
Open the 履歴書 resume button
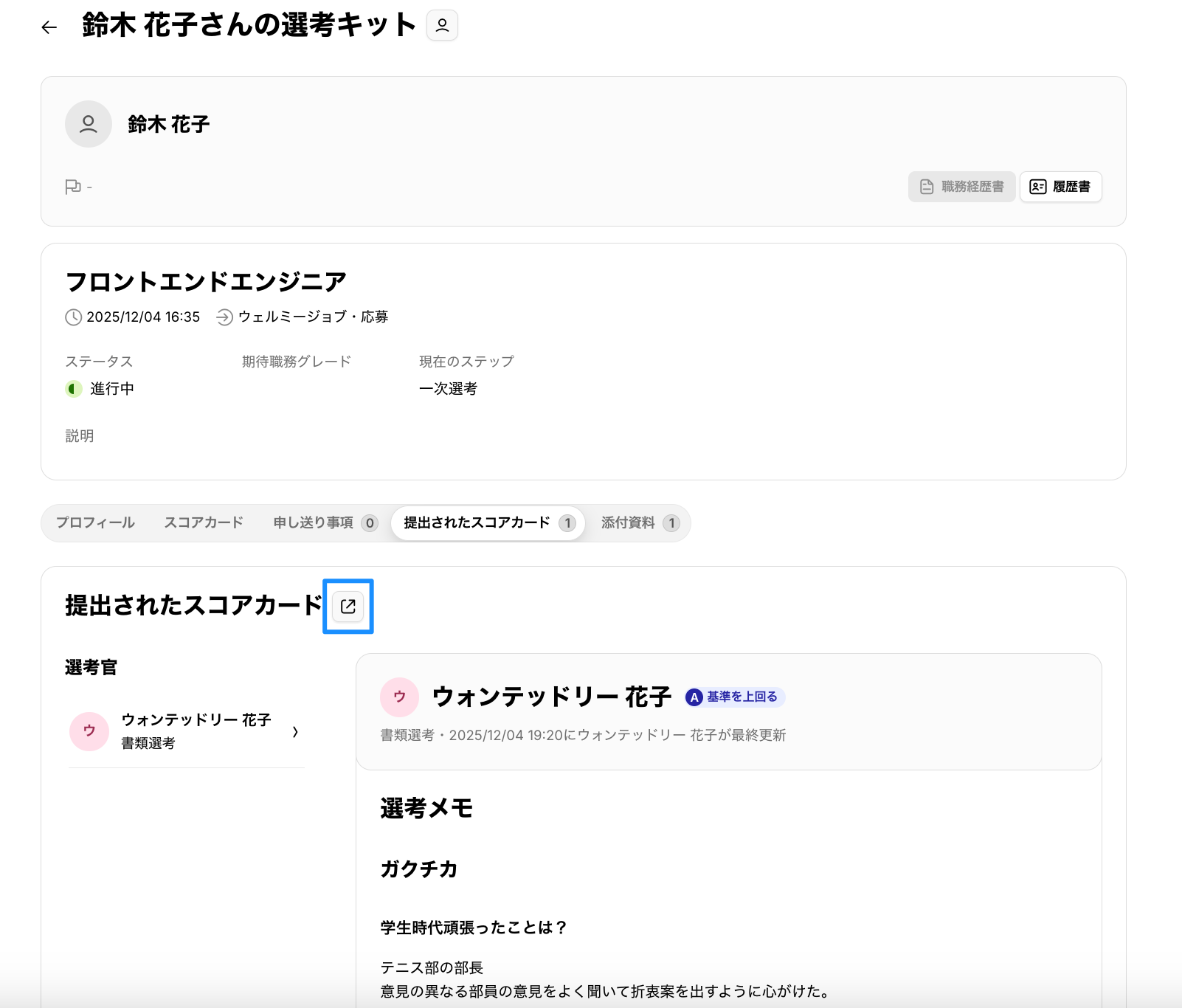pos(1060,187)
